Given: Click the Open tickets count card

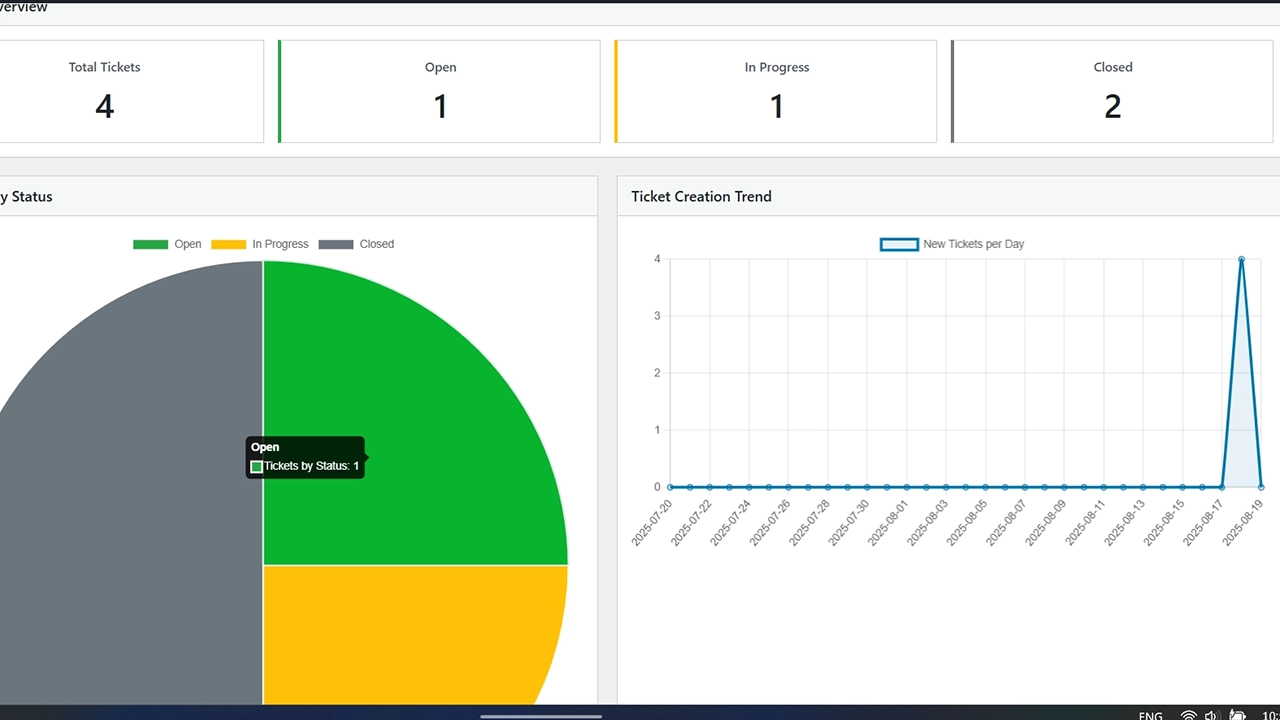Looking at the screenshot, I should pos(440,91).
